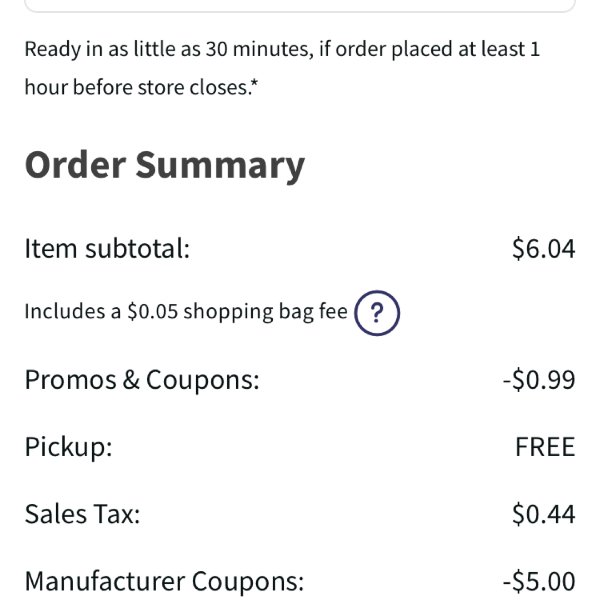Image resolution: width=600 pixels, height=600 pixels.
Task: Click the word Summary in the heading
Action: tap(220, 166)
